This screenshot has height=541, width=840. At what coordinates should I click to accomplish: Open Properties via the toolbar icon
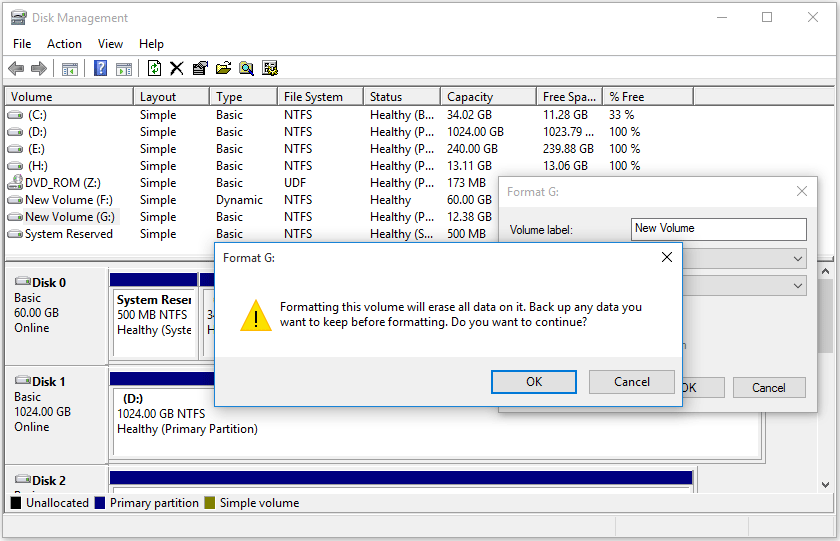pyautogui.click(x=200, y=69)
